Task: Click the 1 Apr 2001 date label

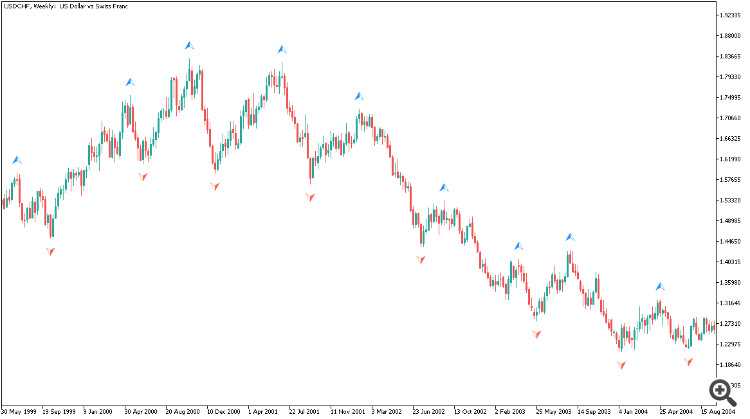Action: tap(263, 411)
